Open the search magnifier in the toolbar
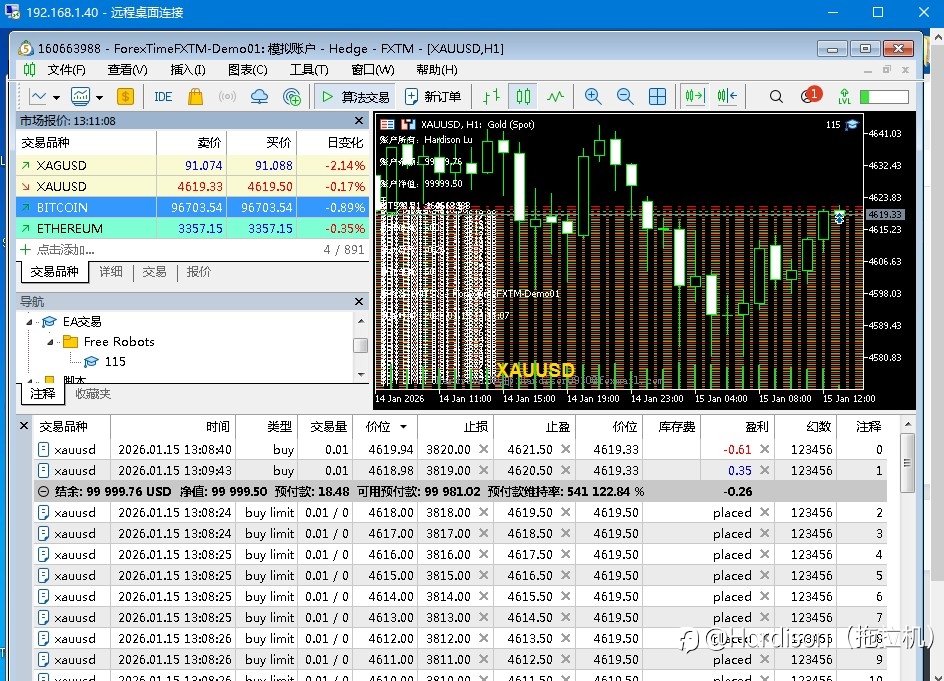Screen dimensions: 944x681 pyautogui.click(x=776, y=97)
